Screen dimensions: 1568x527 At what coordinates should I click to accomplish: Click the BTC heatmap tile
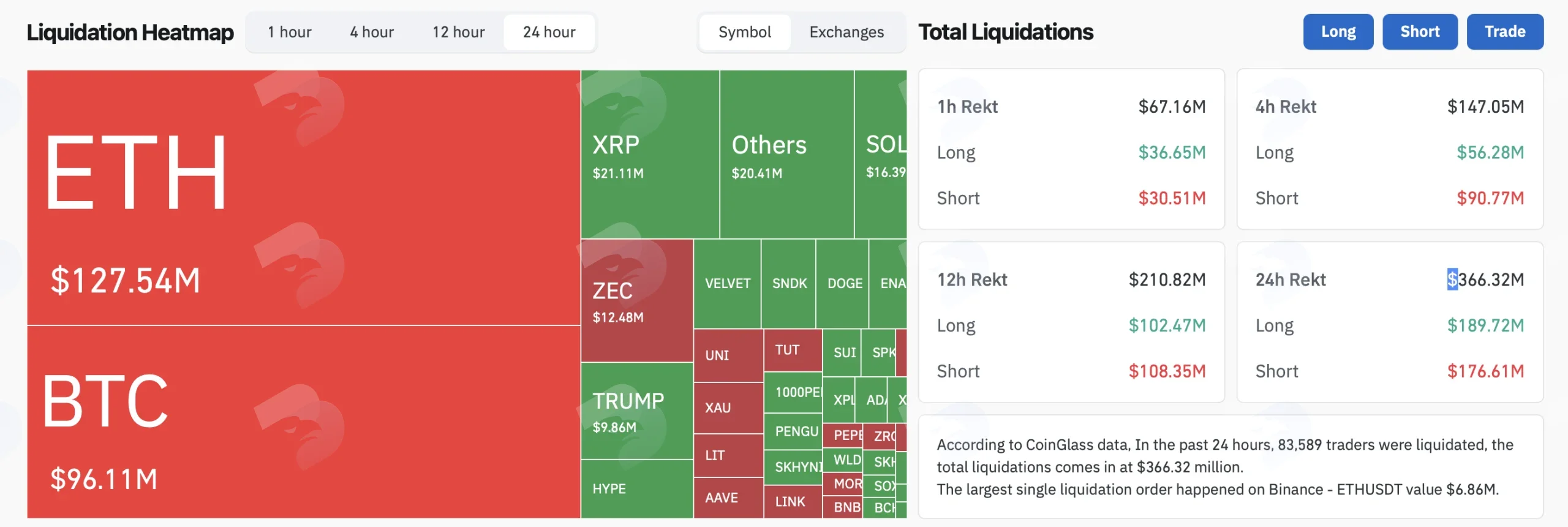pyautogui.click(x=304, y=422)
